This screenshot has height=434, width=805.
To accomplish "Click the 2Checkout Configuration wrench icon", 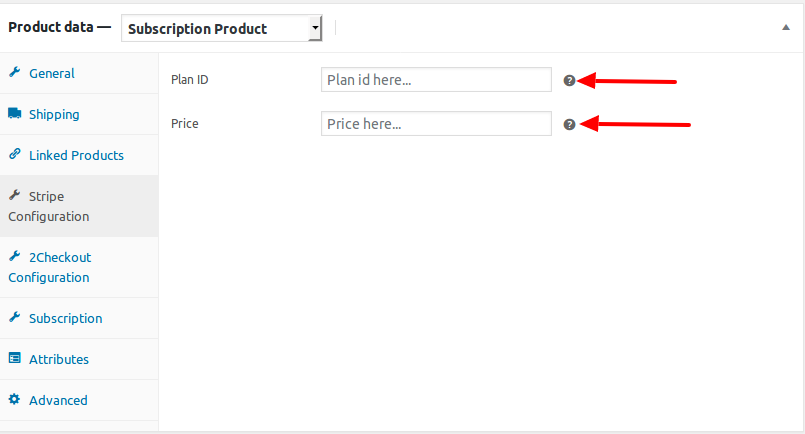I will coord(15,256).
